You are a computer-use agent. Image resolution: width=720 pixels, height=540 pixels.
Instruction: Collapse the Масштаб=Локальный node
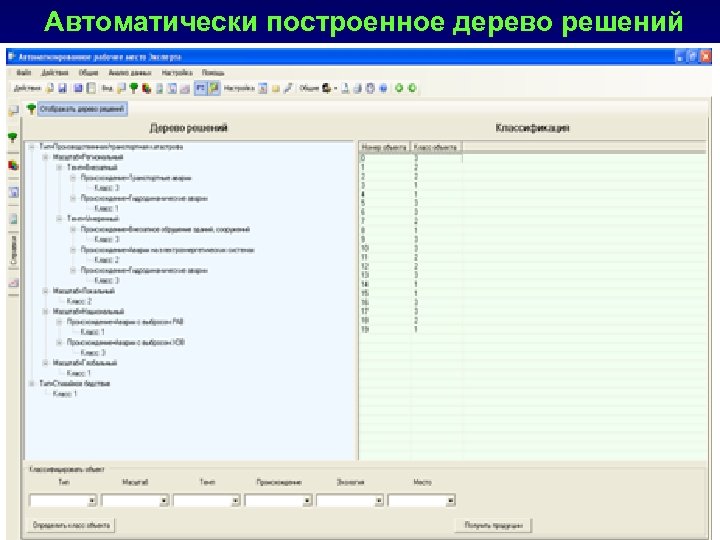pyautogui.click(x=45, y=291)
